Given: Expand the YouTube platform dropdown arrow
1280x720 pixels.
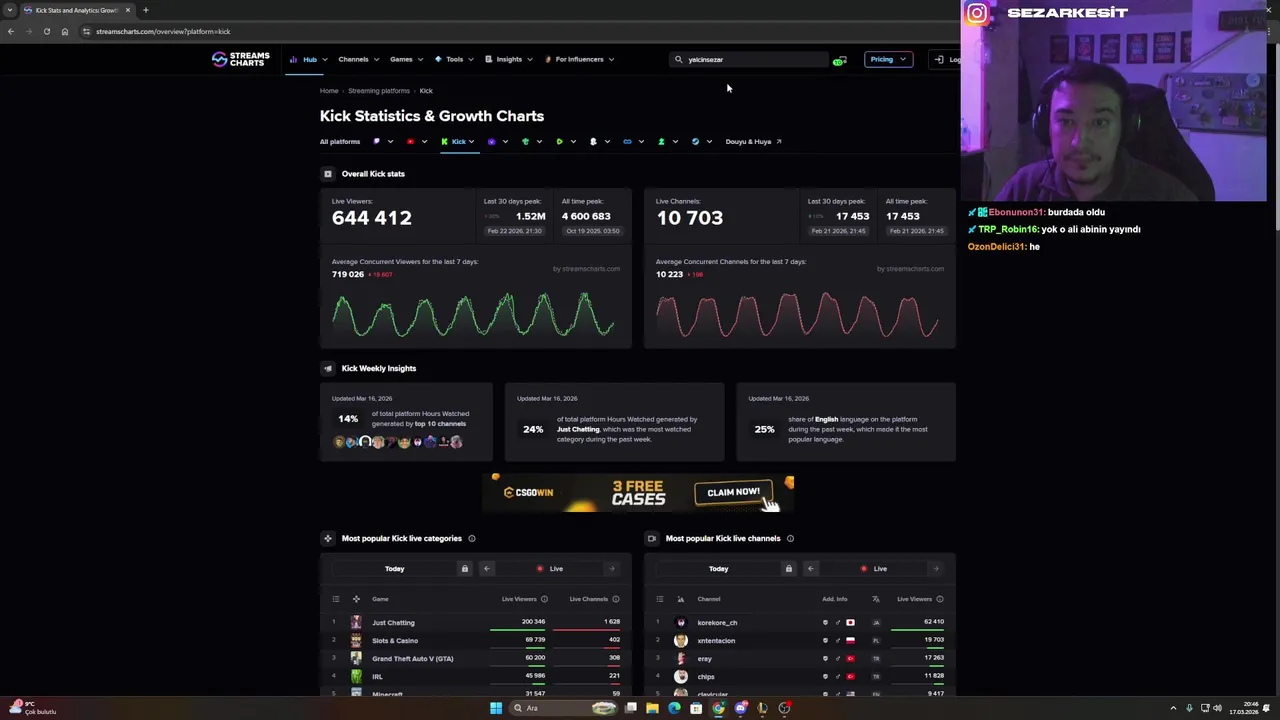Looking at the screenshot, I should [424, 141].
